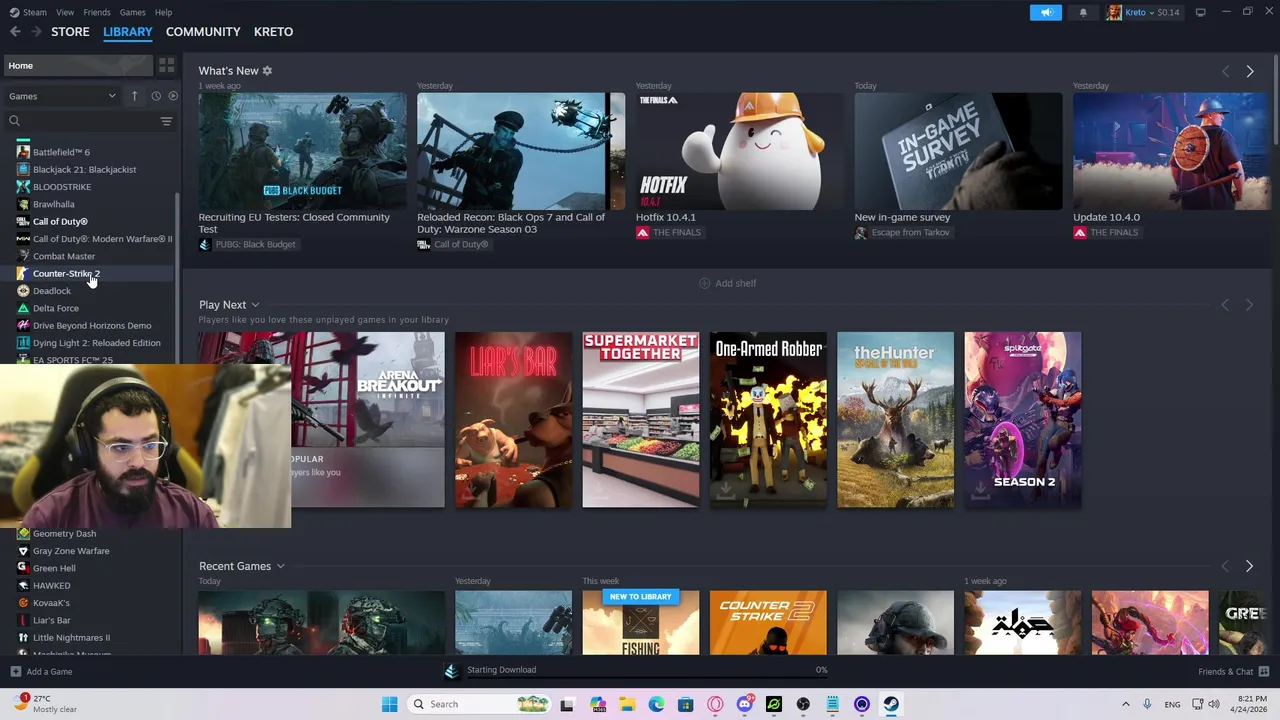This screenshot has height=720, width=1280.
Task: Select Battlefield™ 6 in library list
Action: point(61,152)
